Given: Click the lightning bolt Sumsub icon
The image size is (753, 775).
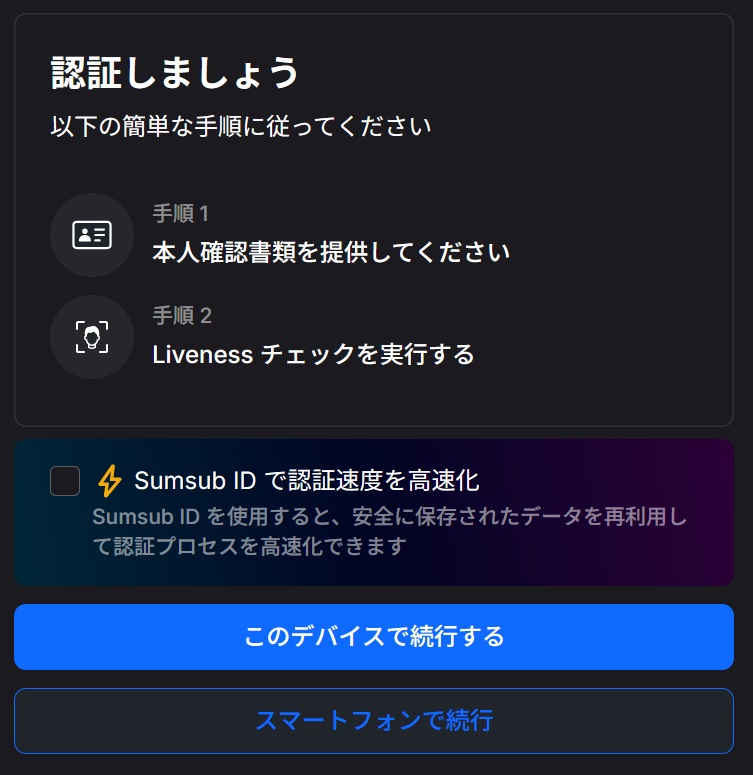Looking at the screenshot, I should click(109, 481).
